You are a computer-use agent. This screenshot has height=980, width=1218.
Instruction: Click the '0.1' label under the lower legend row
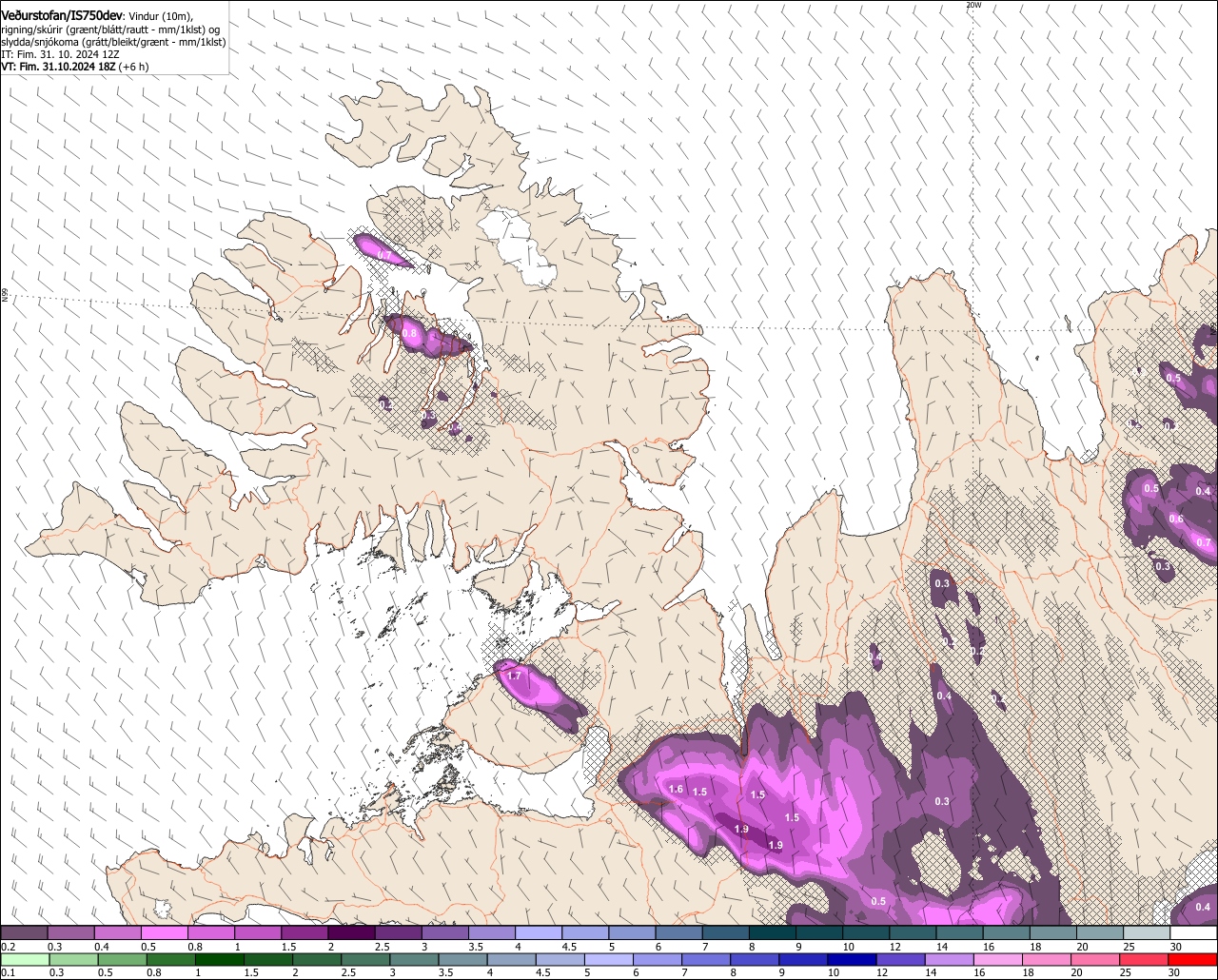tap(8, 972)
